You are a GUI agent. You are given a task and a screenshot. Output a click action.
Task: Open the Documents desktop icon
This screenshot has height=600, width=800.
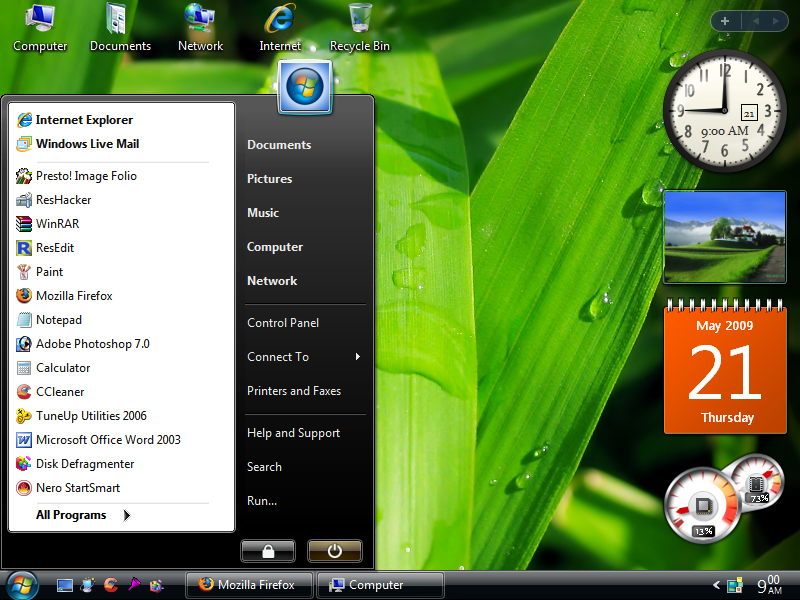coord(120,28)
